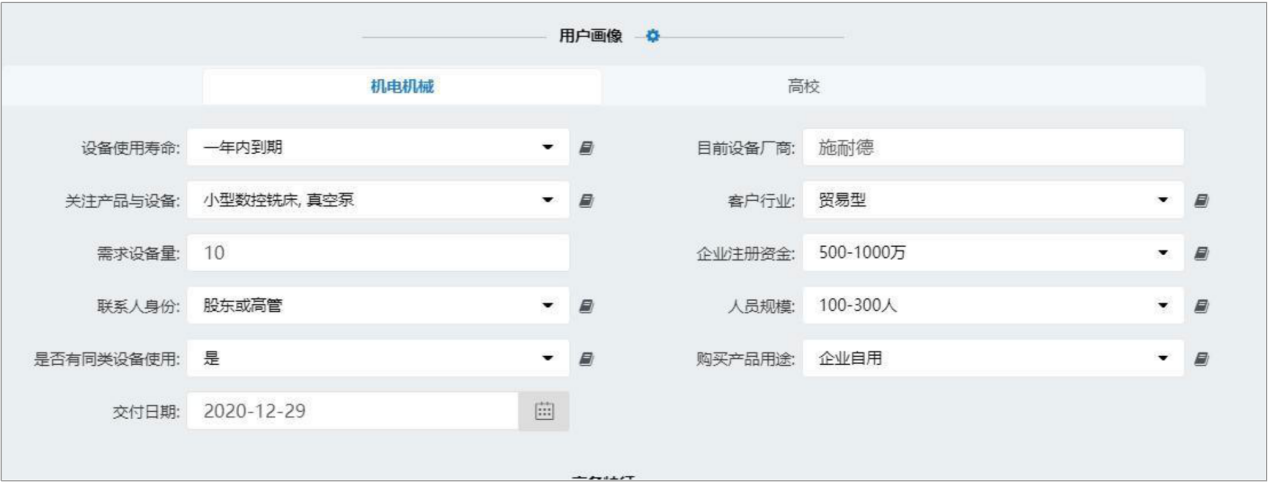
Task: Click the book icon beside 关注产品与设备
Action: tap(587, 201)
